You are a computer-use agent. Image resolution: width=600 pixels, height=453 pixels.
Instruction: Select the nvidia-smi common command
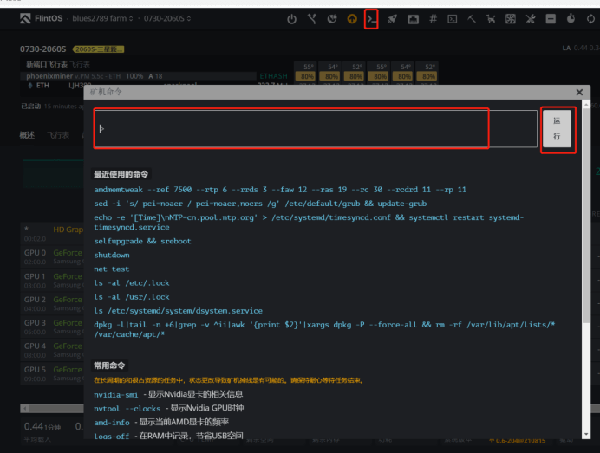pyautogui.click(x=116, y=394)
